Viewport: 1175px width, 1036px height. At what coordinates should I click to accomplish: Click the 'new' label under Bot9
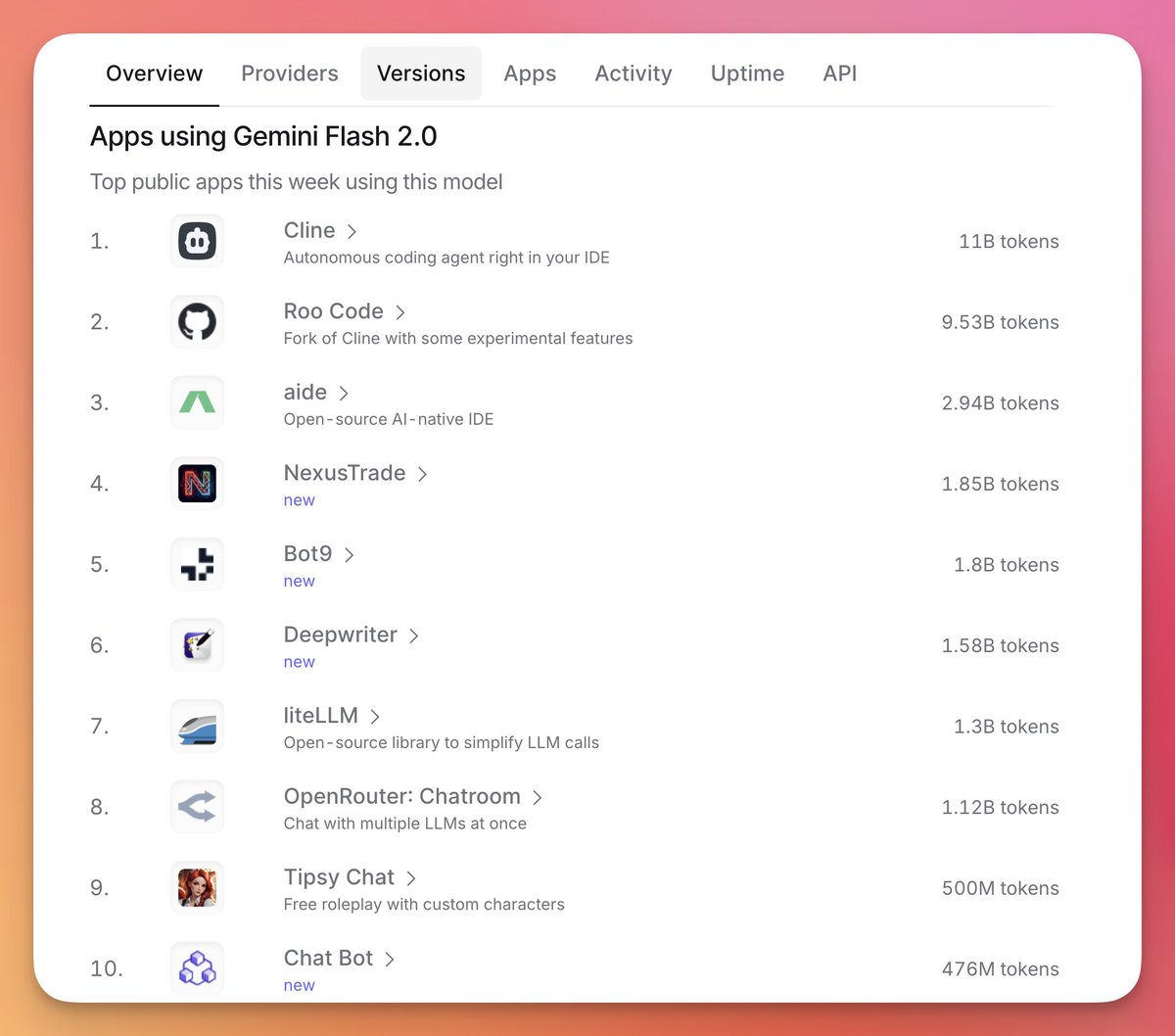[x=300, y=581]
